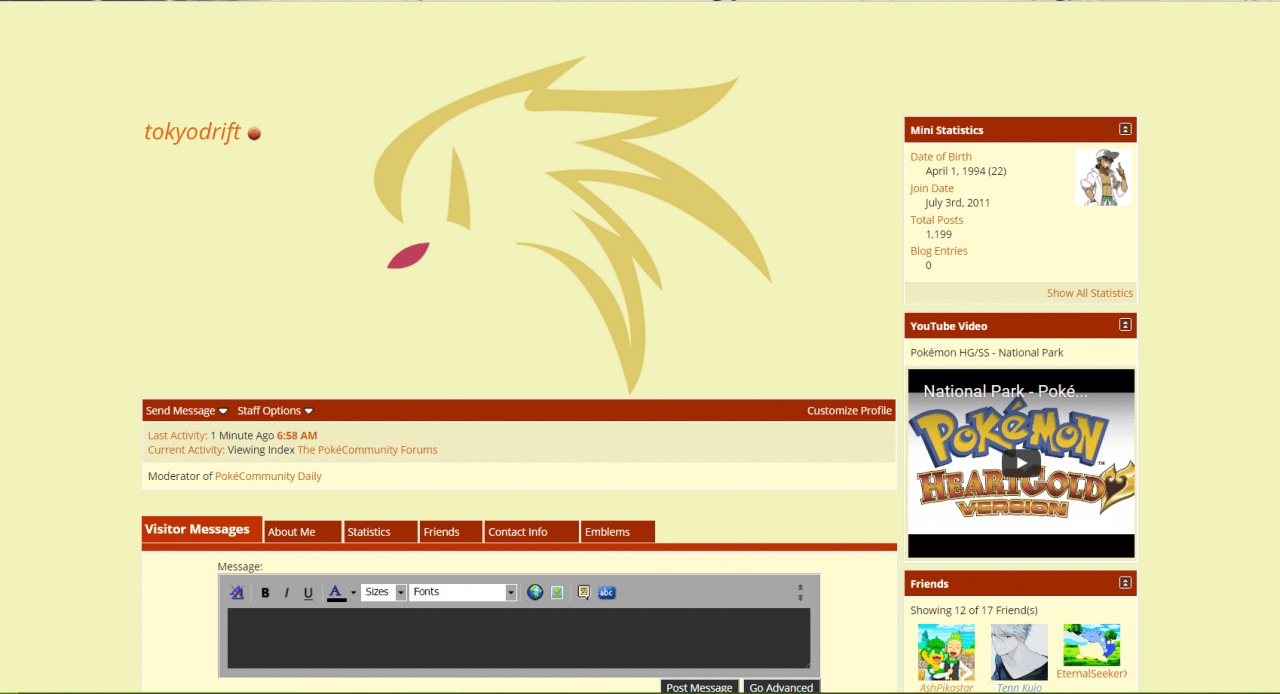Play the National Park YouTube video
1280x694 pixels.
click(1021, 462)
